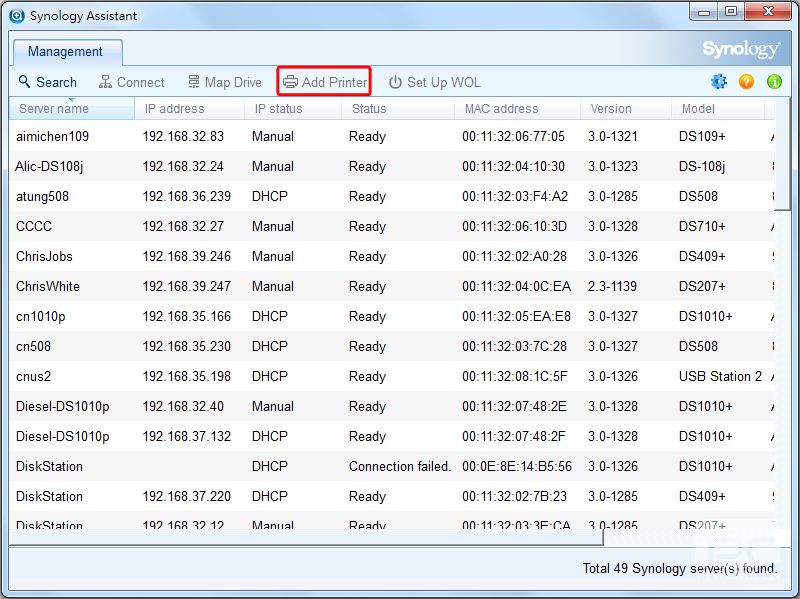
Task: Click the 'Total 49 Synology server(s) found.' status text
Action: (680, 568)
